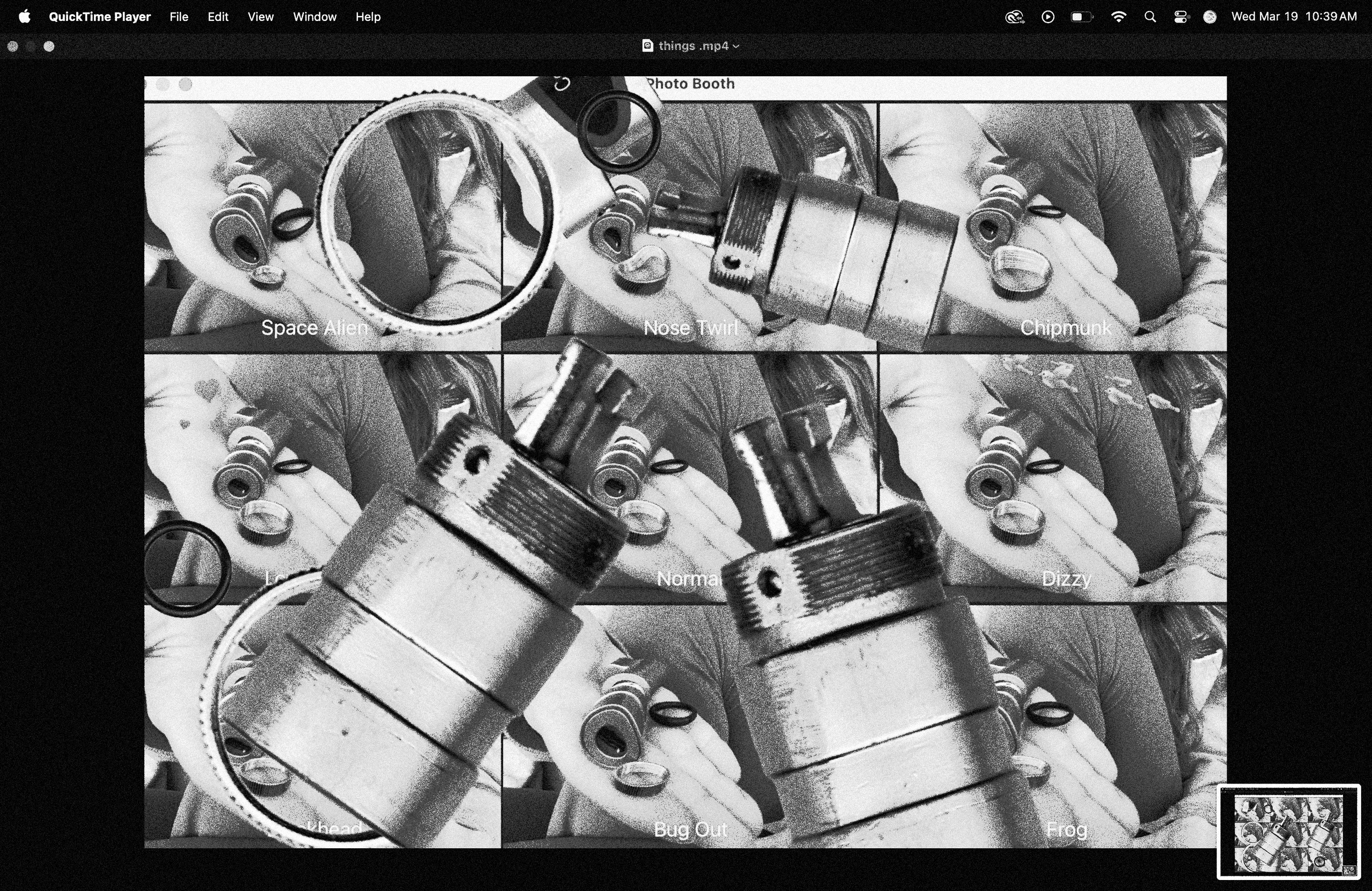
Task: Open the QuickTime Player app menu
Action: (x=99, y=16)
